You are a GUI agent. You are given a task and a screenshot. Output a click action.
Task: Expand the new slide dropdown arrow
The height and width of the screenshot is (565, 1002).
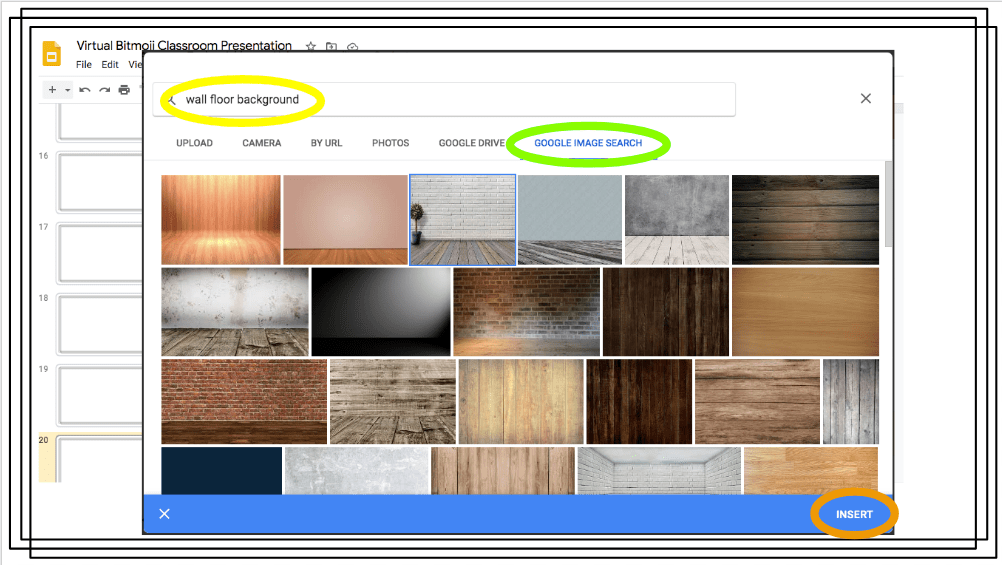click(x=68, y=90)
